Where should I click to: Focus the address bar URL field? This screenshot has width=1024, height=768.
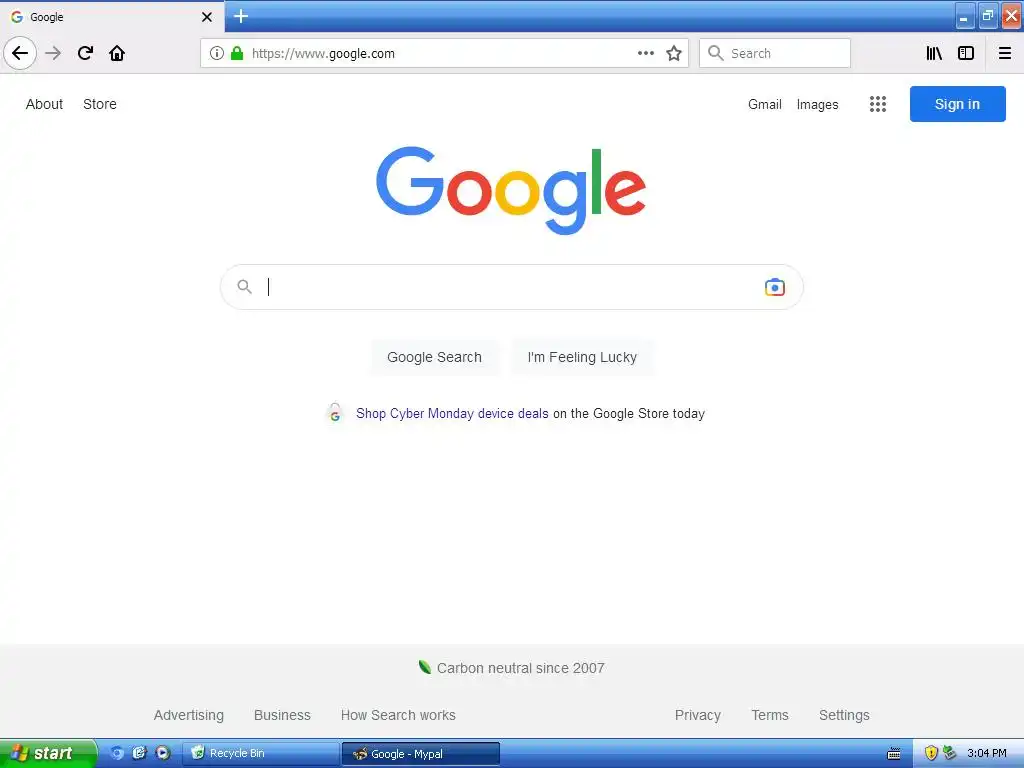(444, 54)
